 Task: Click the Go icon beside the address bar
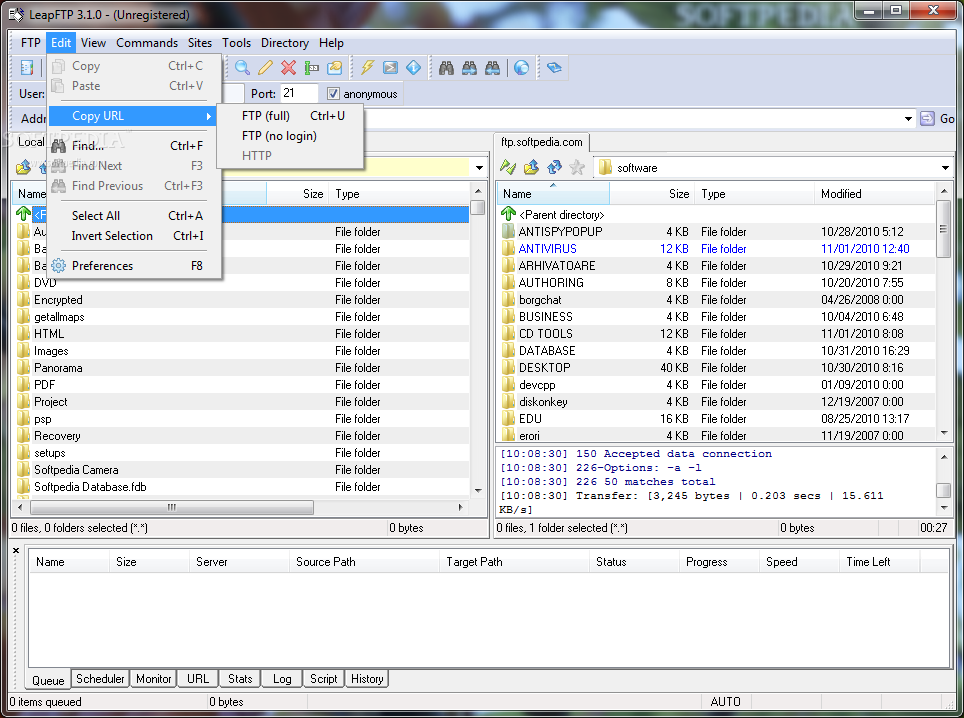[x=927, y=119]
